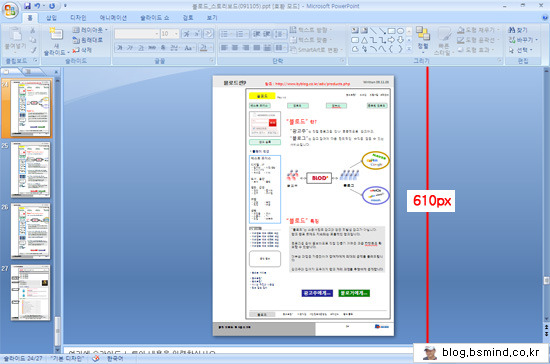This screenshot has width=550, height=364.
Task: Open the Office Button menu
Action: [x=10, y=10]
